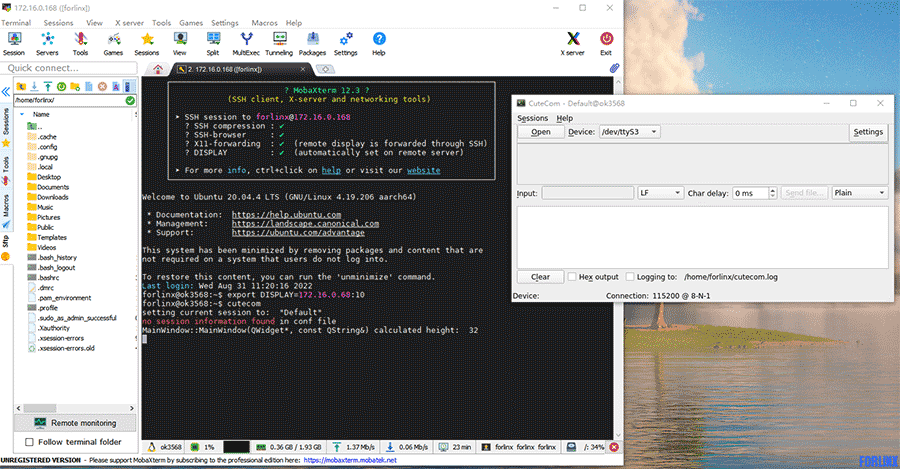Open the X server menu

tap(129, 23)
